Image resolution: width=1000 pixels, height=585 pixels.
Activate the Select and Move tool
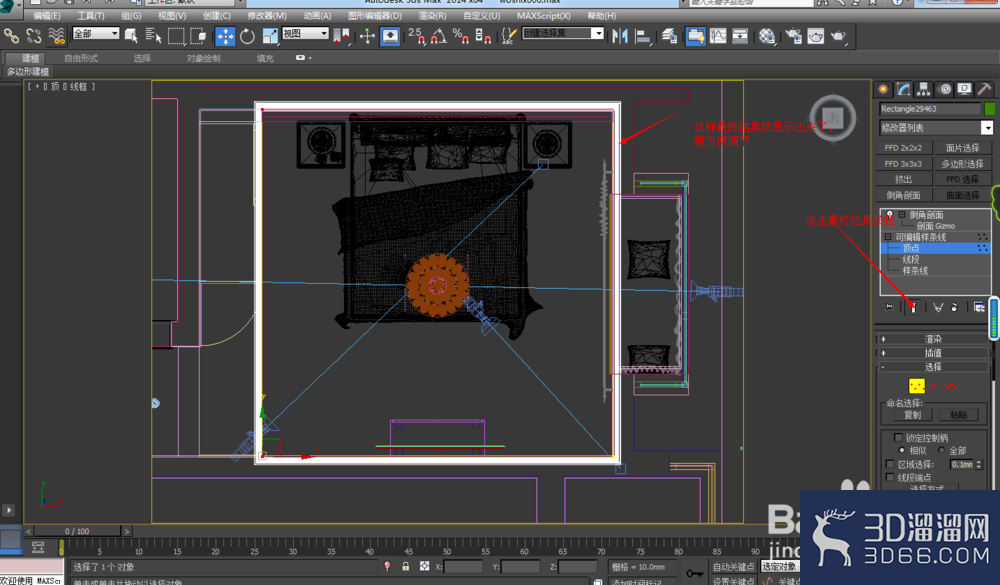[x=225, y=36]
